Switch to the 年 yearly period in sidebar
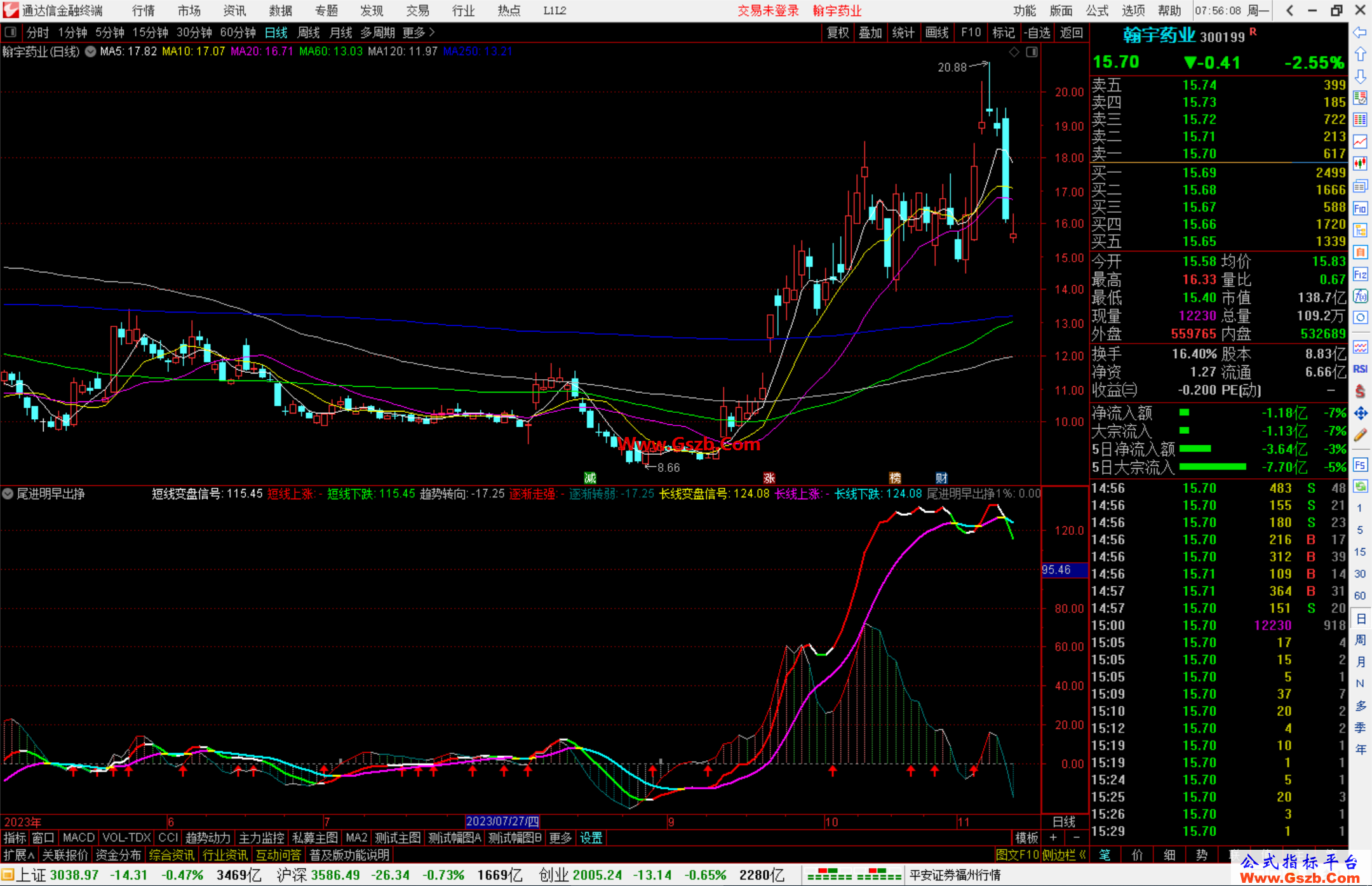Screen dimensions: 1372x886 (1360, 749)
